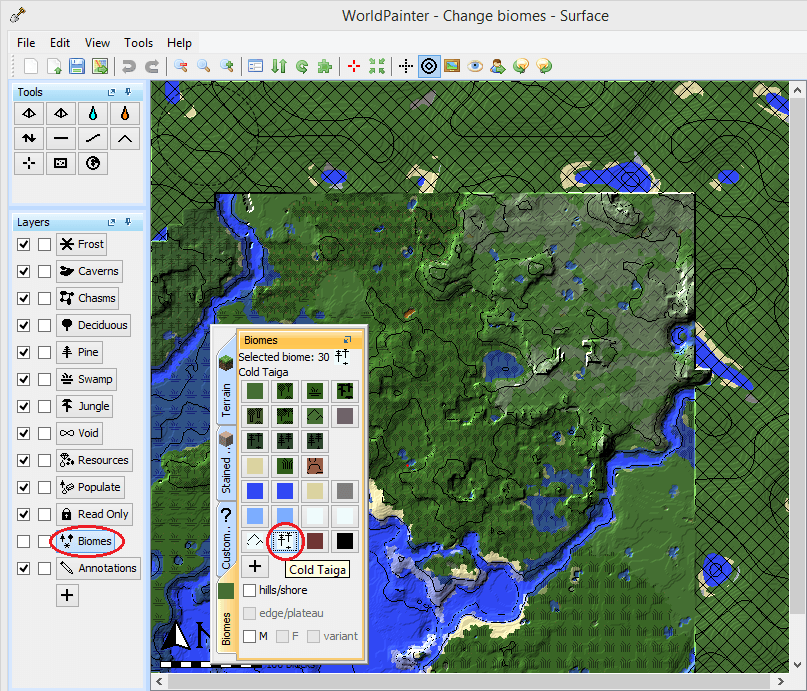Add custom biome with plus button in Biomes panel

tap(255, 566)
